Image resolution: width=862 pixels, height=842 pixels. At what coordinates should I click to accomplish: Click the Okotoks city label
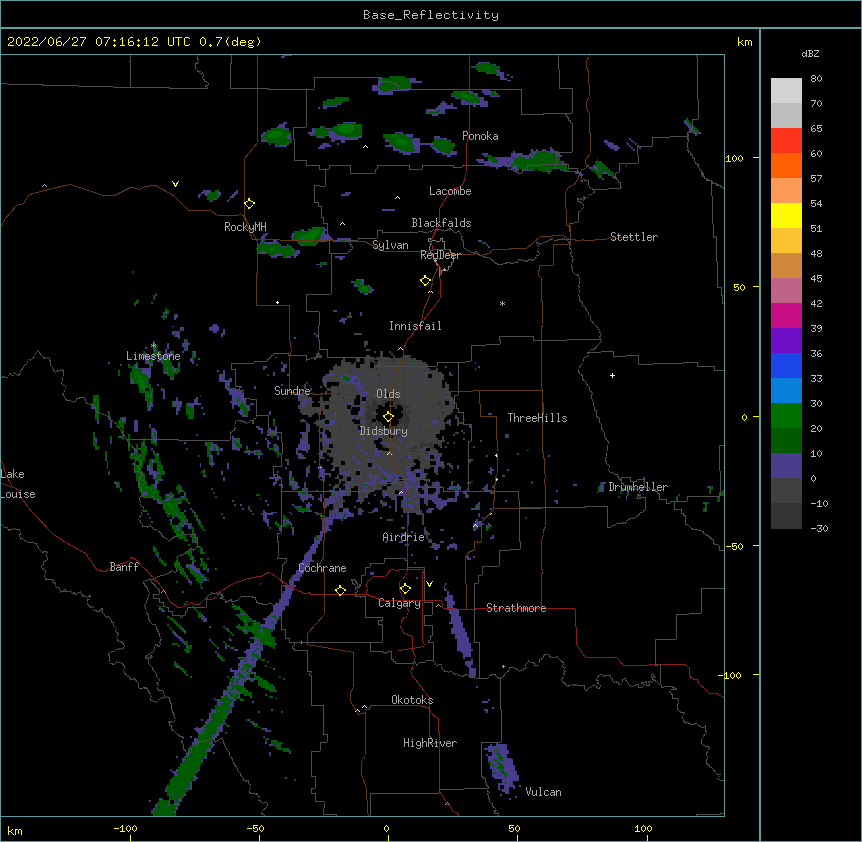tap(412, 700)
